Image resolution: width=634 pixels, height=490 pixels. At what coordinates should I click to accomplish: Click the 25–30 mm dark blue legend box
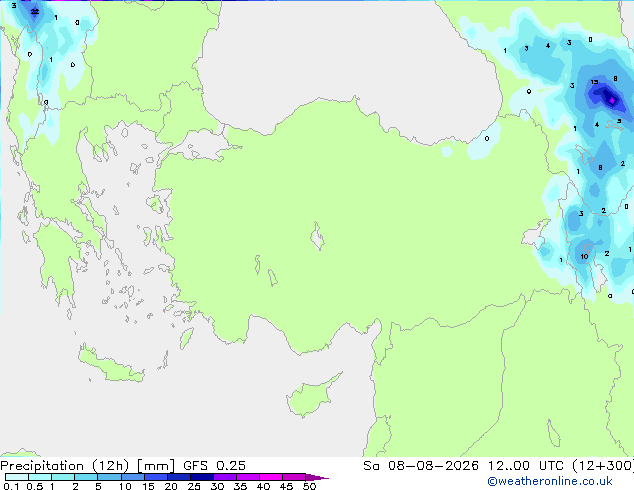(202, 477)
